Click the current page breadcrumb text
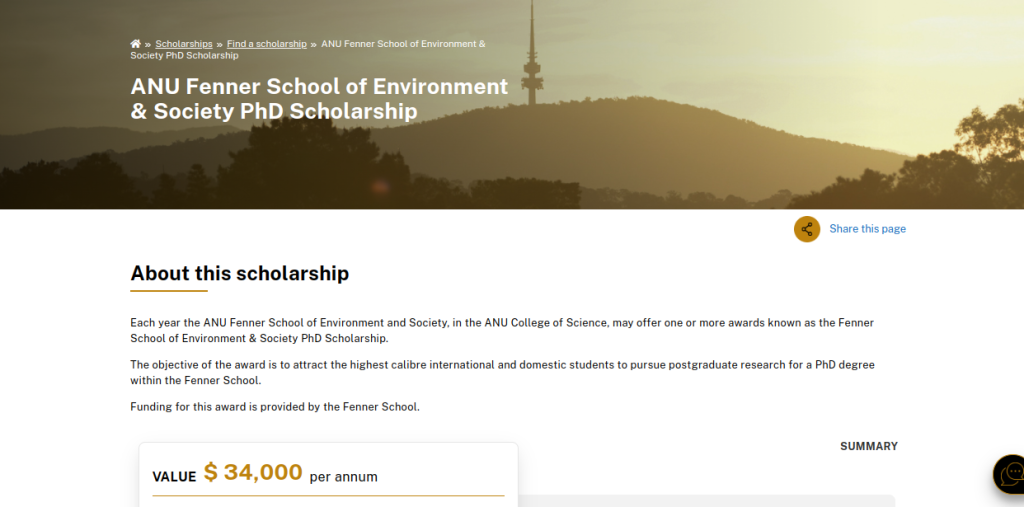The height and width of the screenshot is (507, 1024). click(308, 50)
